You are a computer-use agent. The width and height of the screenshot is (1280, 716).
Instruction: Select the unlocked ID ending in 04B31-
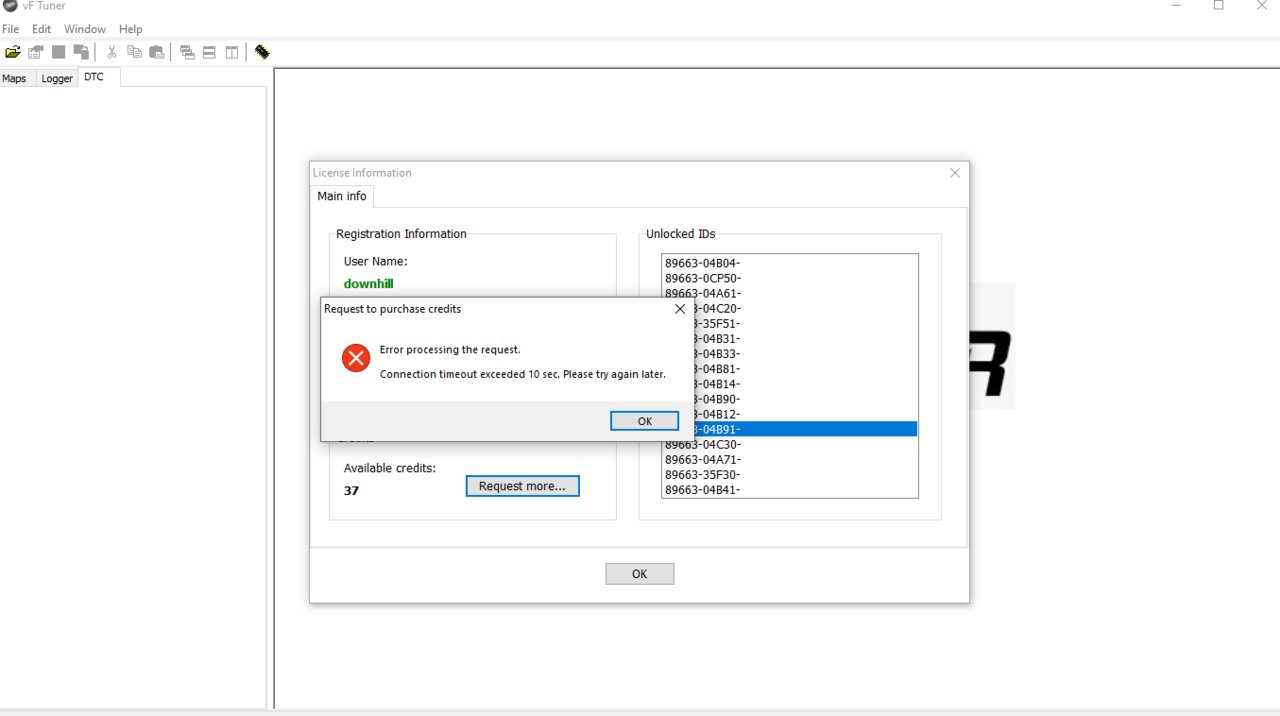[x=805, y=338]
